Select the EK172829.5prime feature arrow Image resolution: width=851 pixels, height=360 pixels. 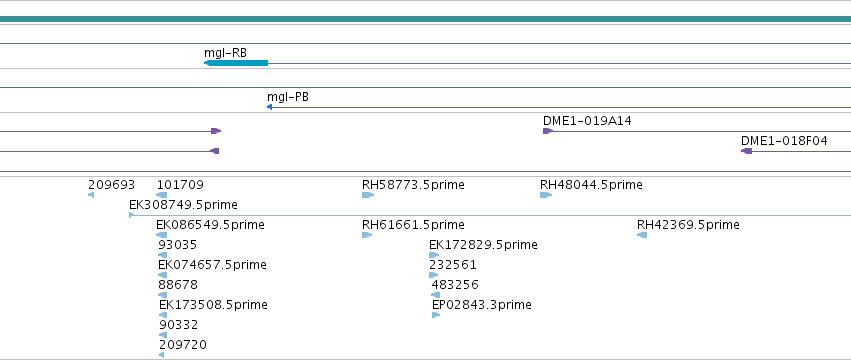pyautogui.click(x=434, y=255)
